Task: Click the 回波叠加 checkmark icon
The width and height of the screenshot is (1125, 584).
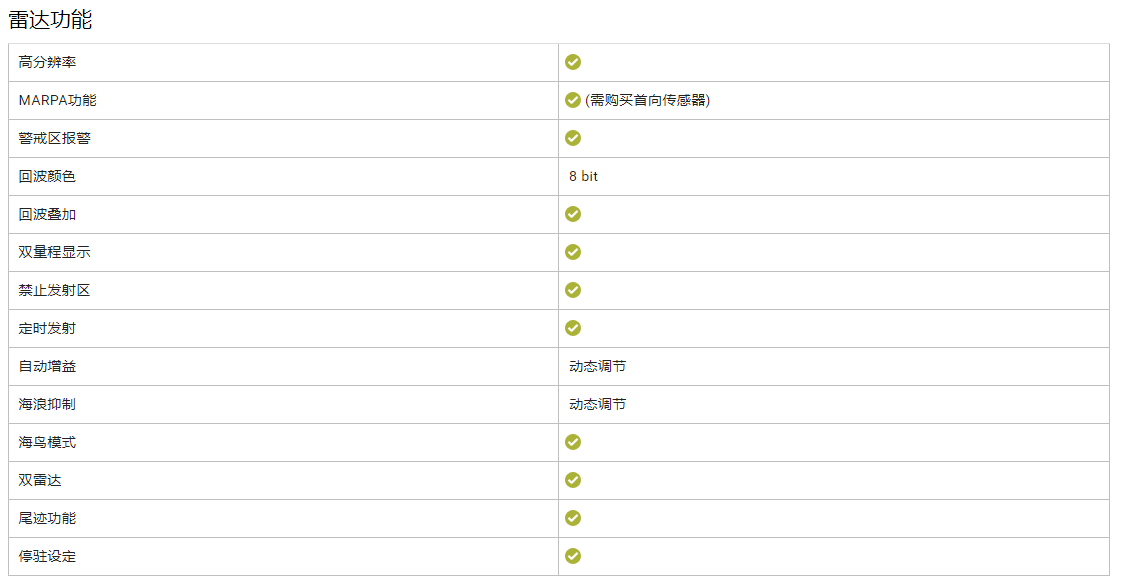Action: pyautogui.click(x=573, y=214)
